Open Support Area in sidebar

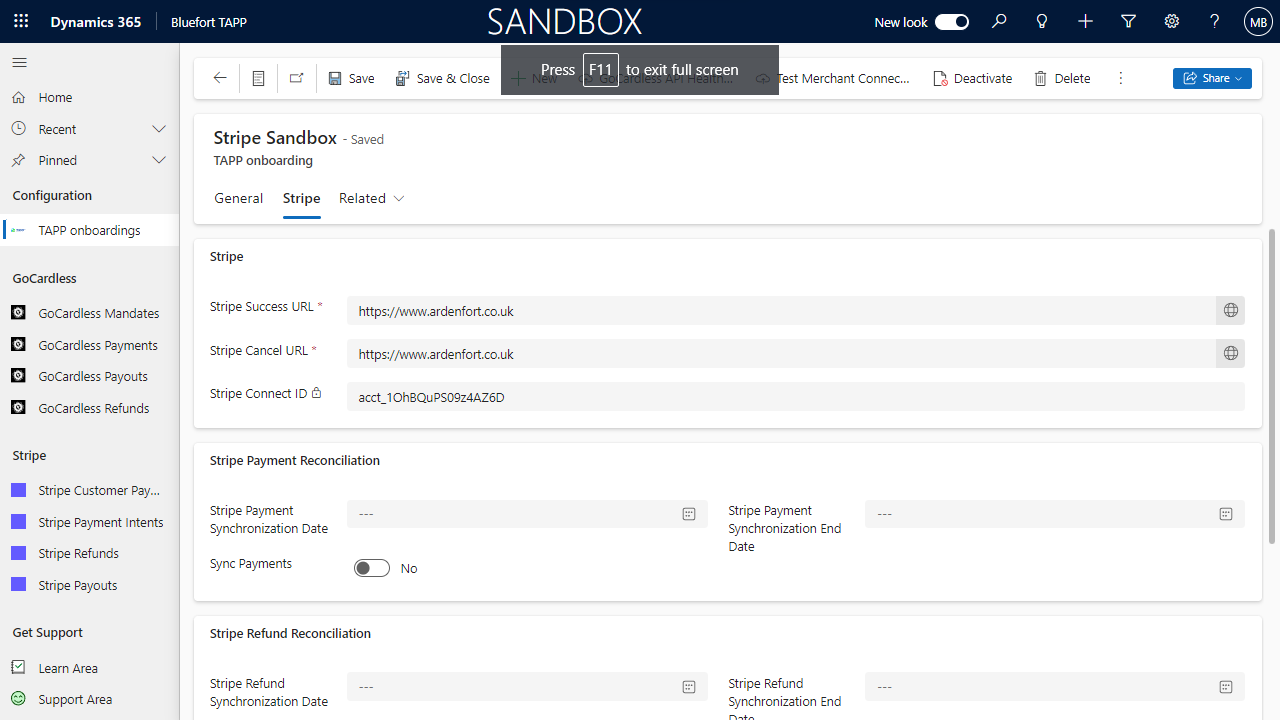pos(90,699)
